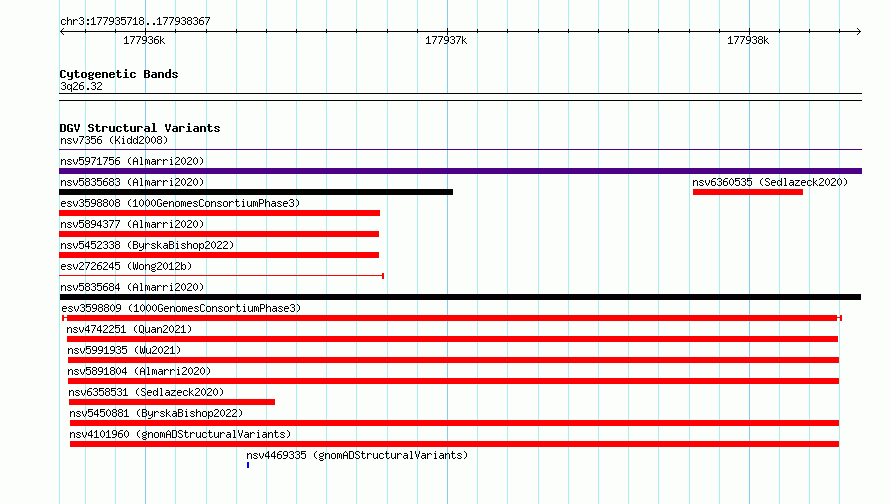
Task: Open esv2726245 (Wong2012b) label
Action: [x=126, y=266]
